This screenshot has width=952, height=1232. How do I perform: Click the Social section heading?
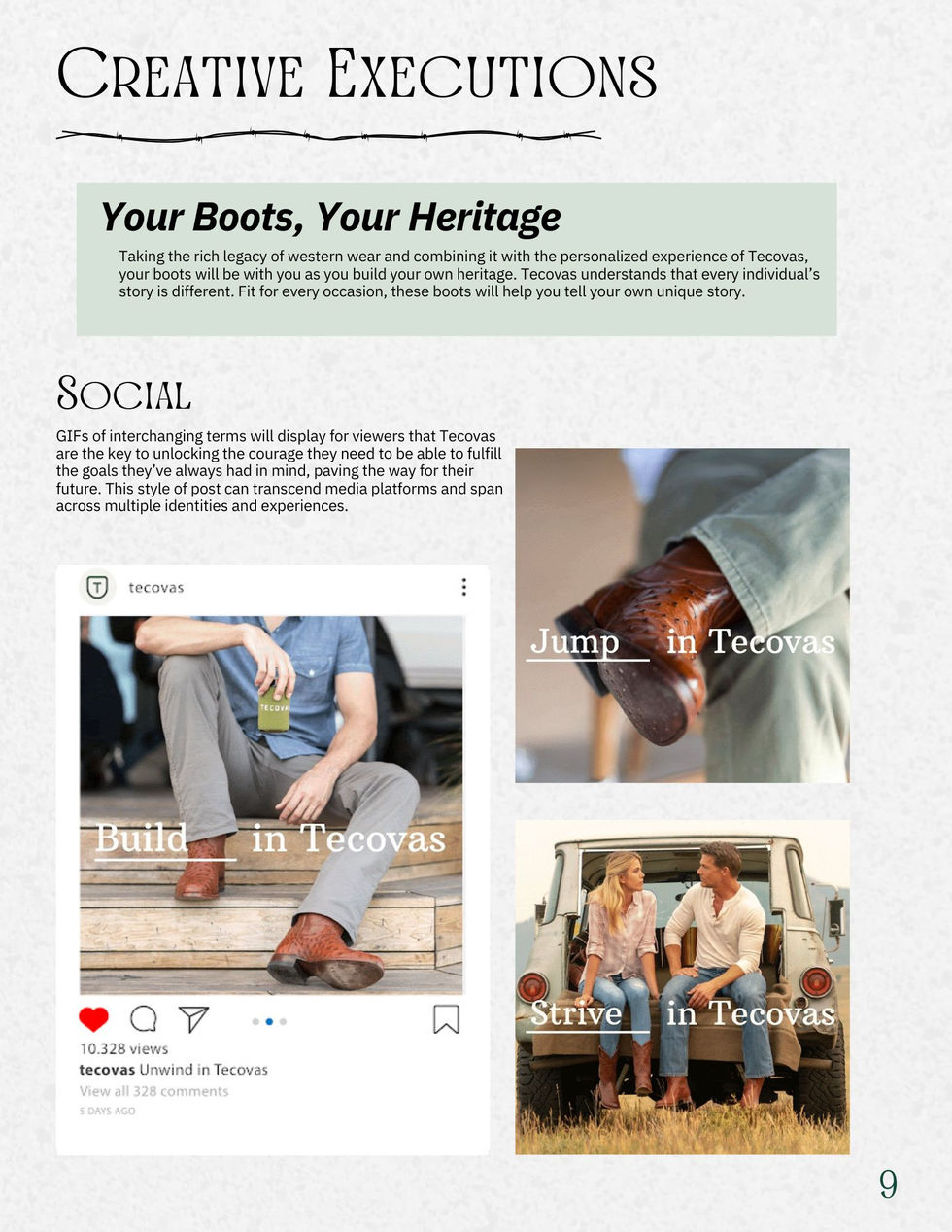[123, 394]
